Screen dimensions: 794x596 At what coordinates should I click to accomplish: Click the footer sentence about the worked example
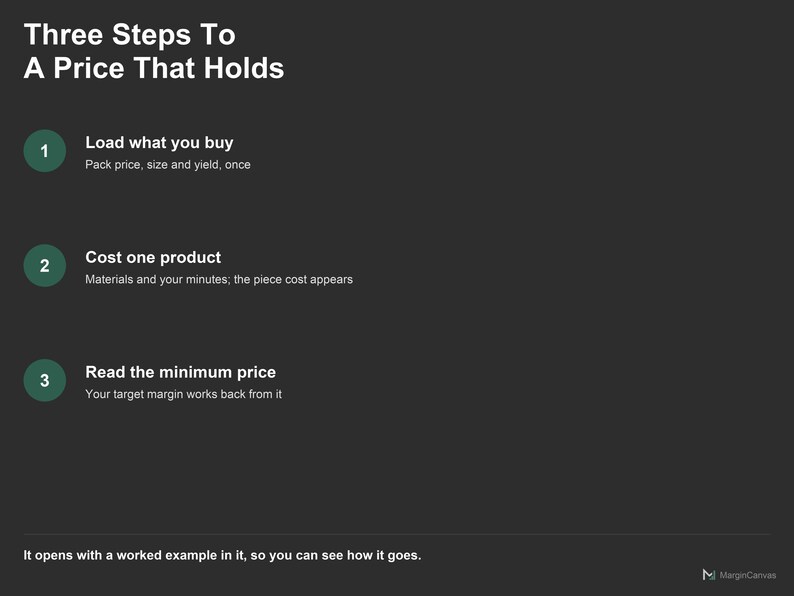(222, 555)
